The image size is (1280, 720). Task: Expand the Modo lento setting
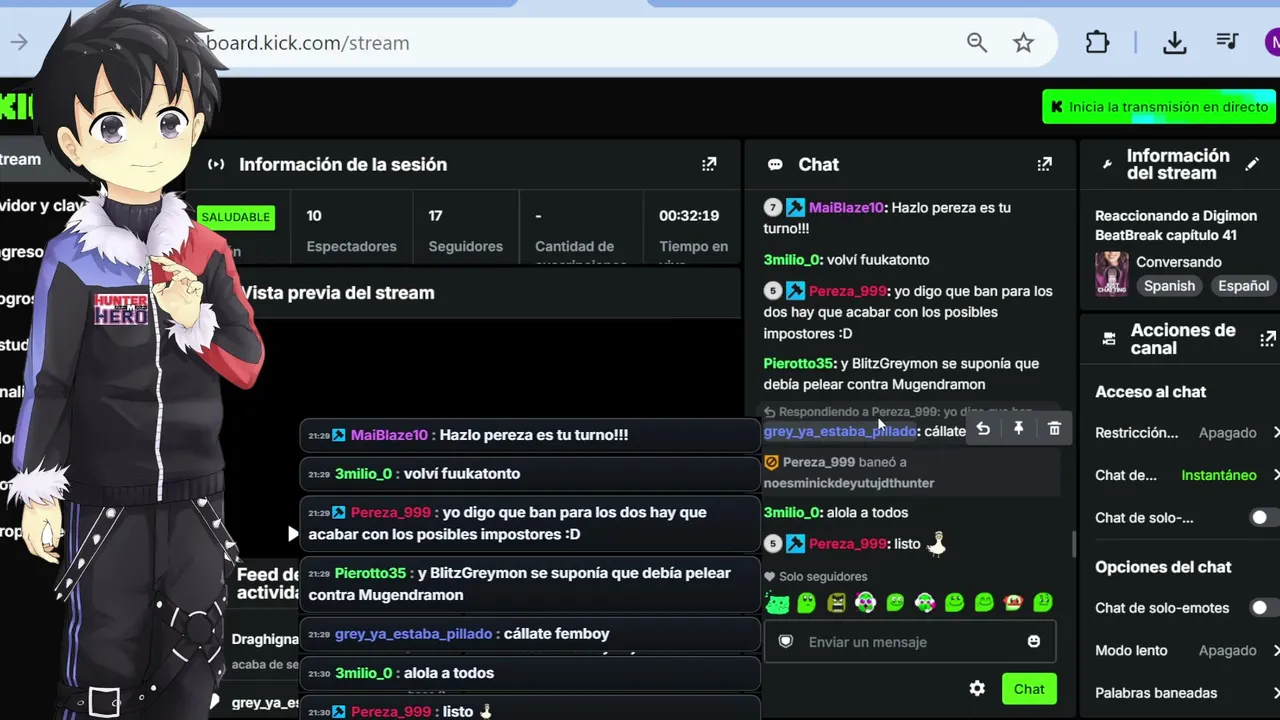tap(1187, 650)
